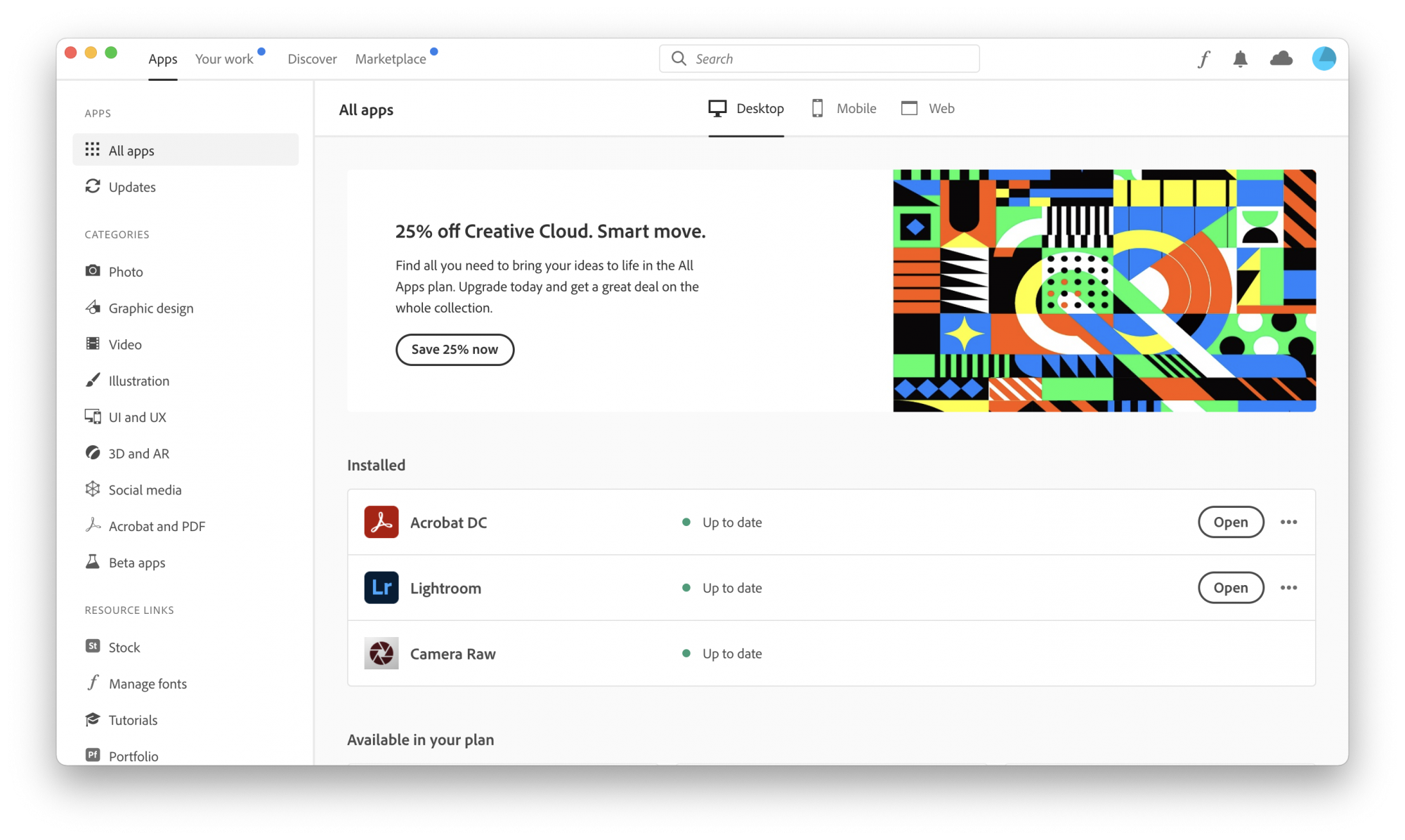Click the Lightroom app icon
1405x840 pixels.
(381, 588)
